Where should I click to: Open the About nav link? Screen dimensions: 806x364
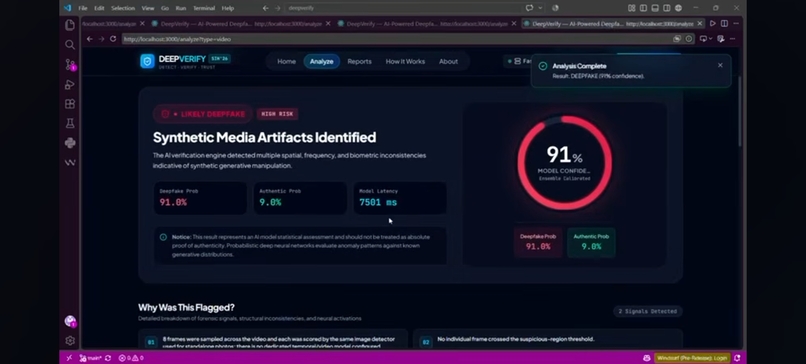pyautogui.click(x=448, y=61)
